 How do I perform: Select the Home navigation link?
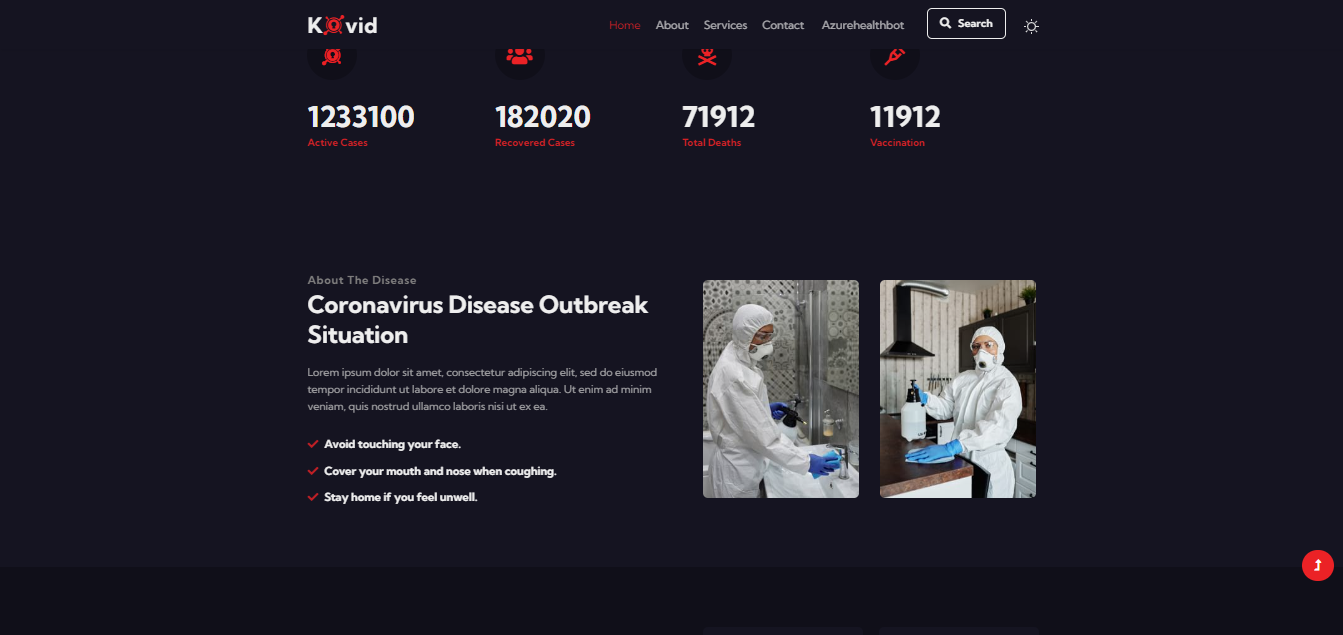(x=624, y=25)
